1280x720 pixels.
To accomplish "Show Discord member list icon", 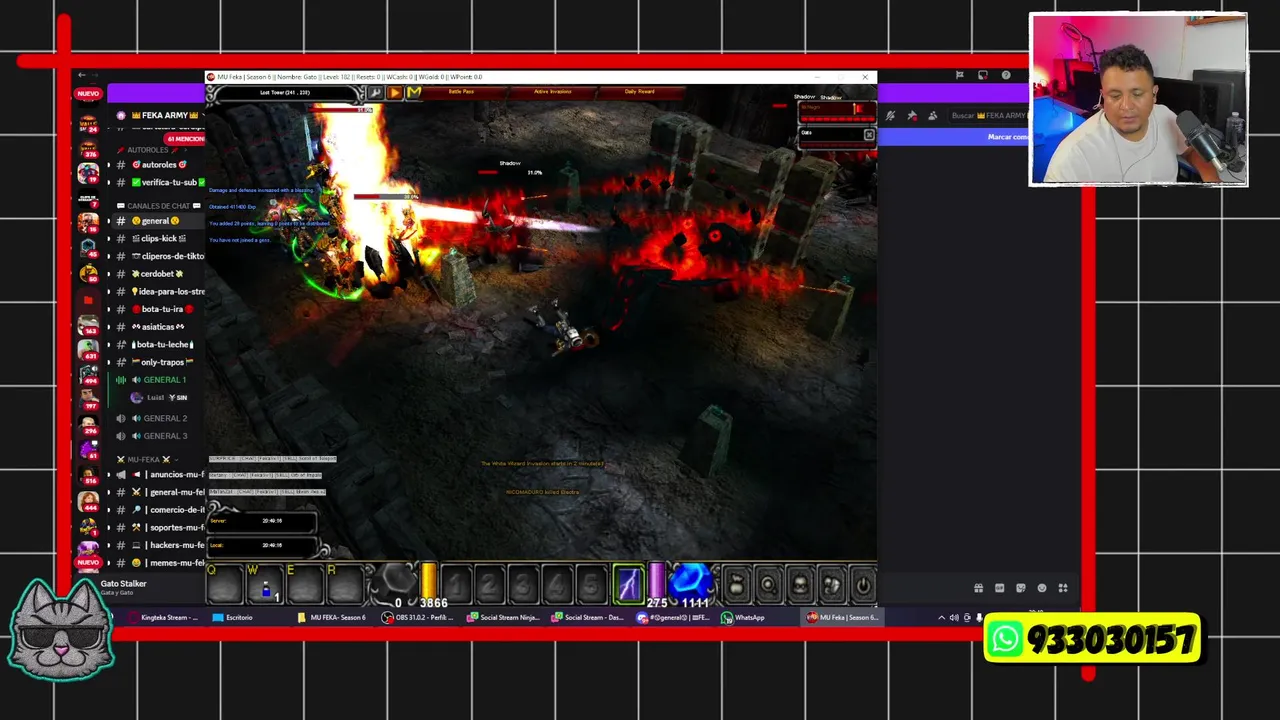I will click(x=933, y=116).
